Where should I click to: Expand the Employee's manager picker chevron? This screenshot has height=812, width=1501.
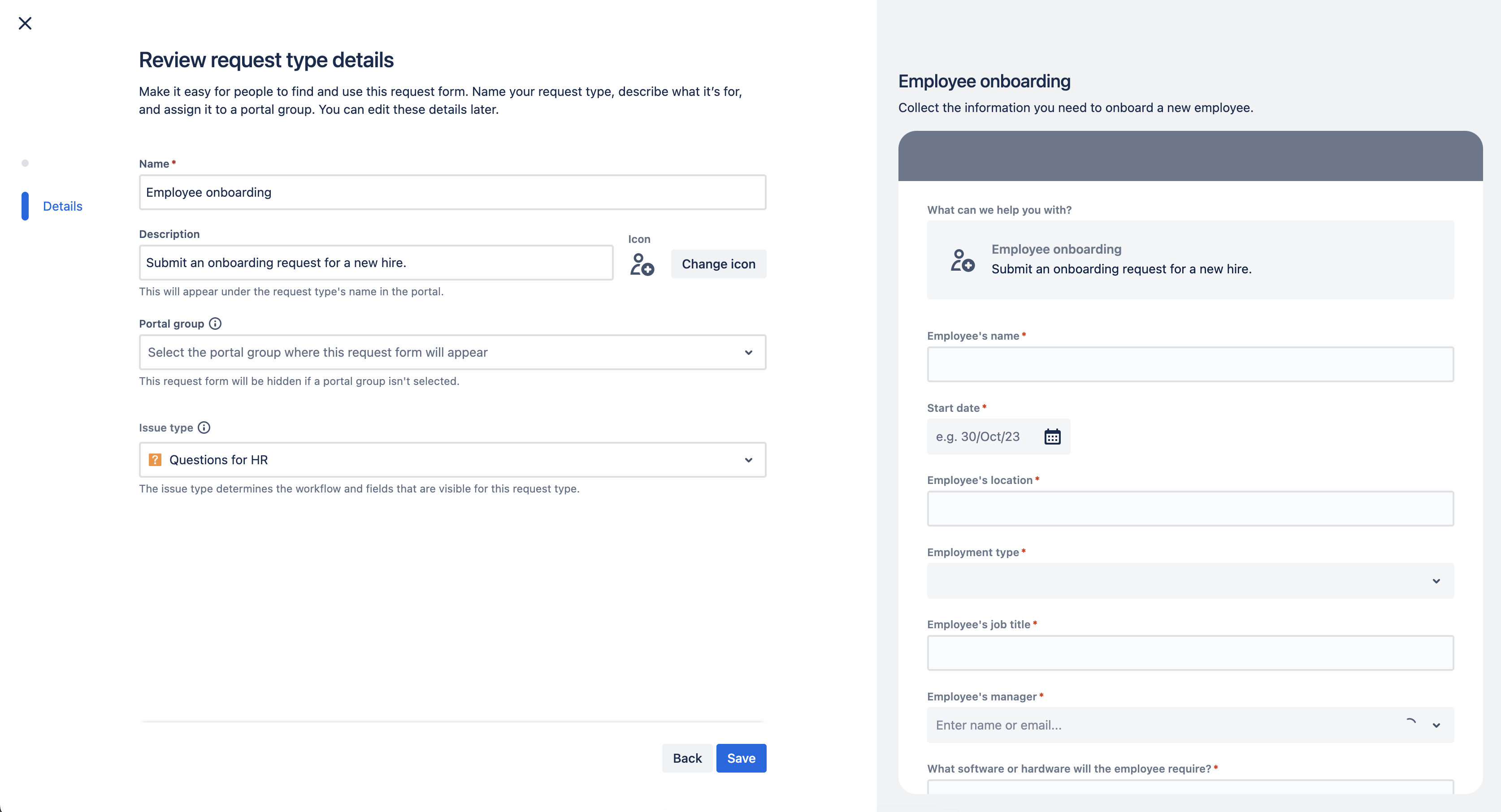coord(1436,725)
